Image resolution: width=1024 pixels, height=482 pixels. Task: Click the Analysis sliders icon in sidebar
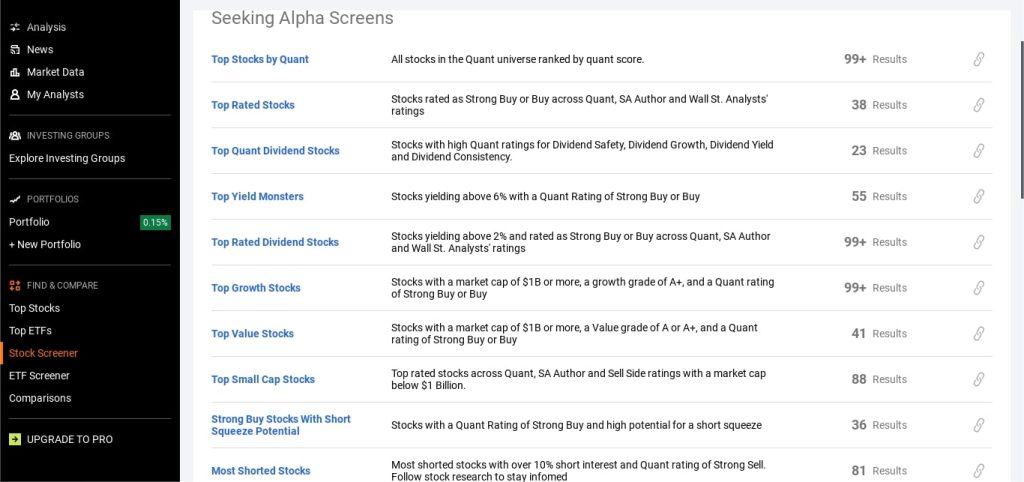[x=15, y=27]
